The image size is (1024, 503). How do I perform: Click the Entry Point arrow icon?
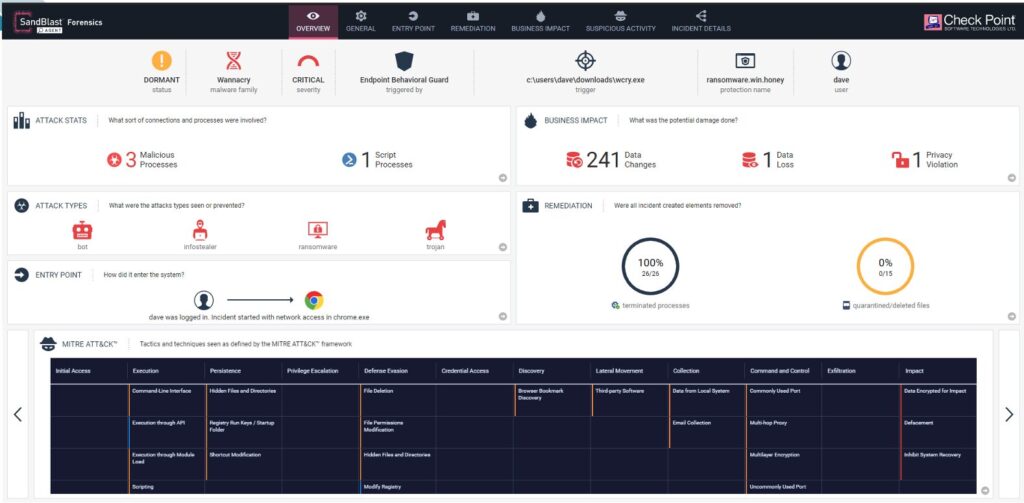pyautogui.click(x=22, y=274)
